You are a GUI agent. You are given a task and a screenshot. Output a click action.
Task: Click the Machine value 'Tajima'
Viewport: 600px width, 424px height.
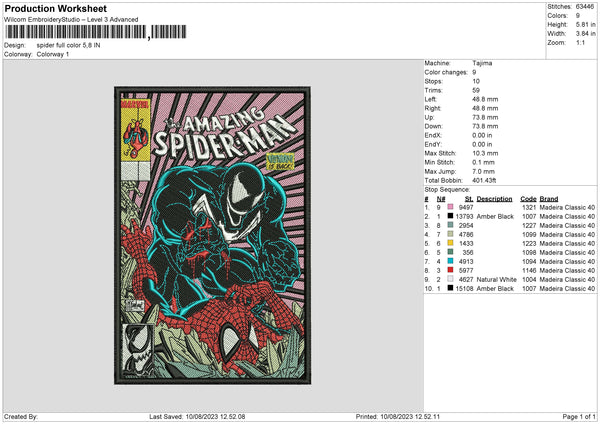point(482,63)
